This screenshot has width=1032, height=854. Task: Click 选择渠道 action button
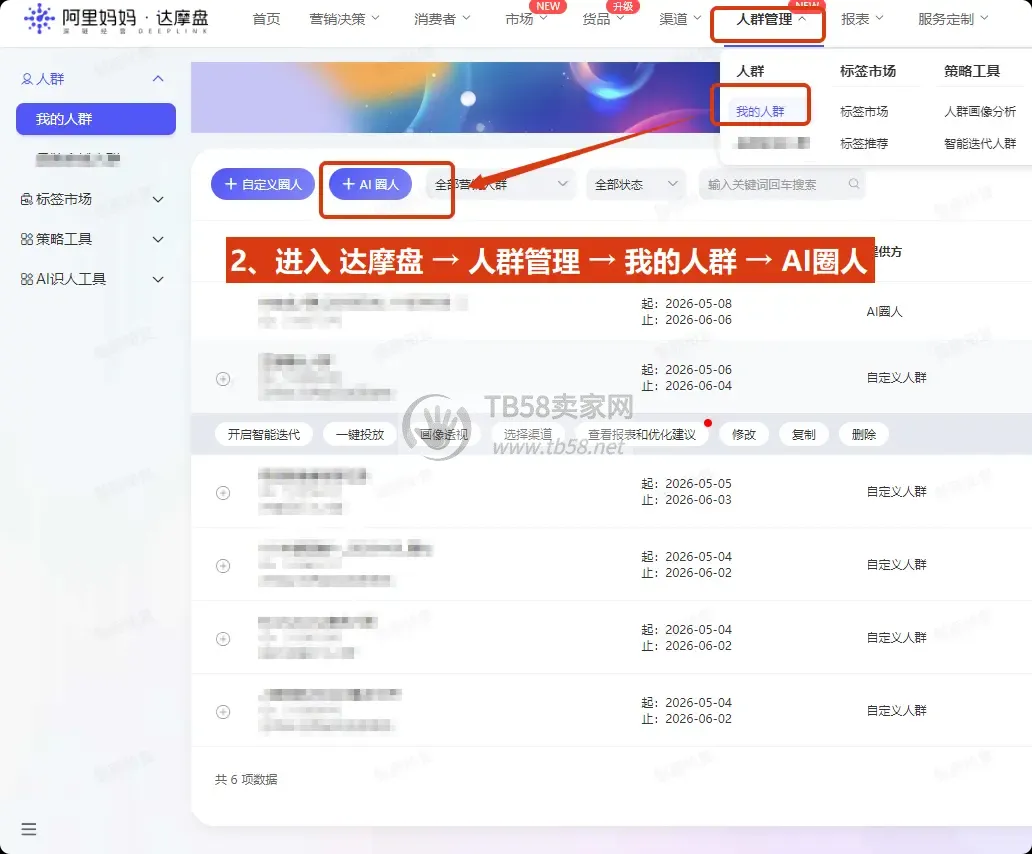(528, 434)
